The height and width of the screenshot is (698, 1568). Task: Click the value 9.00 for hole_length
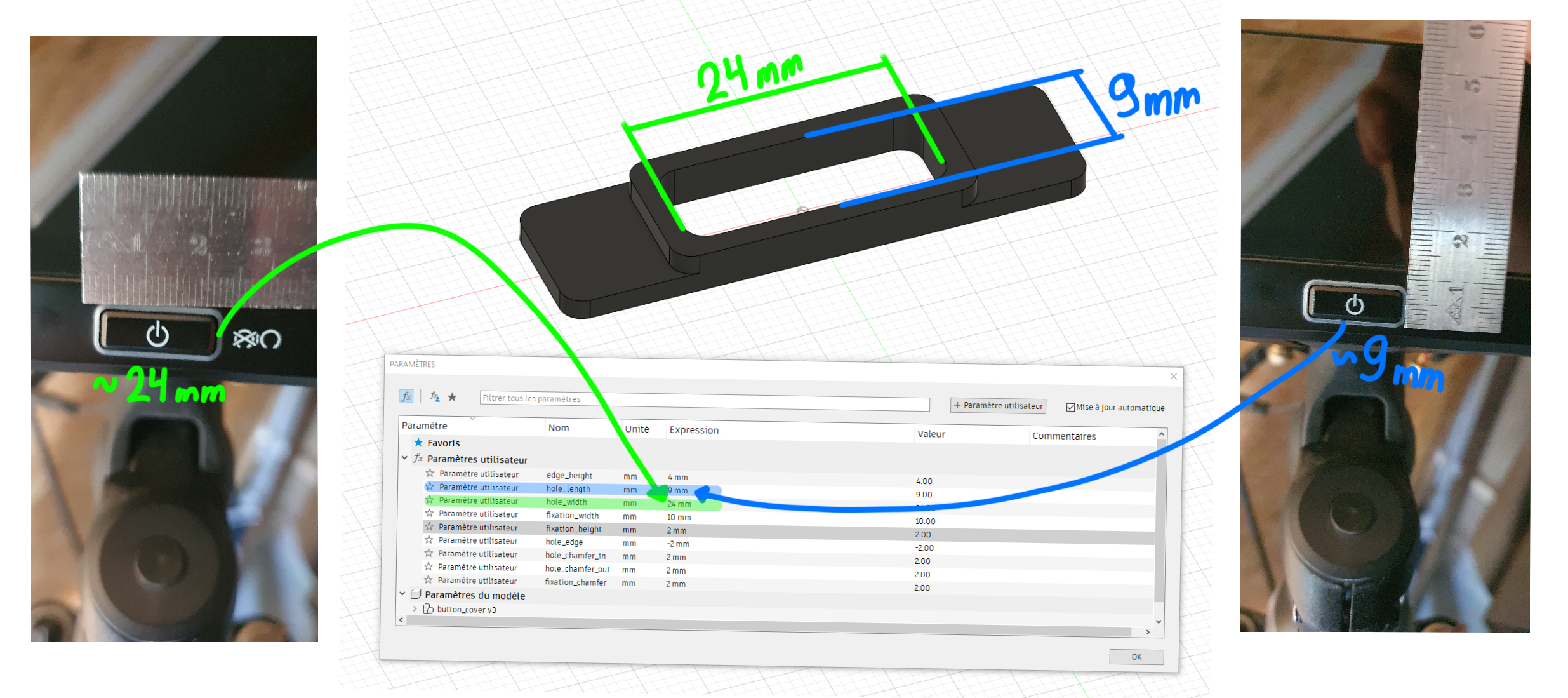point(924,494)
